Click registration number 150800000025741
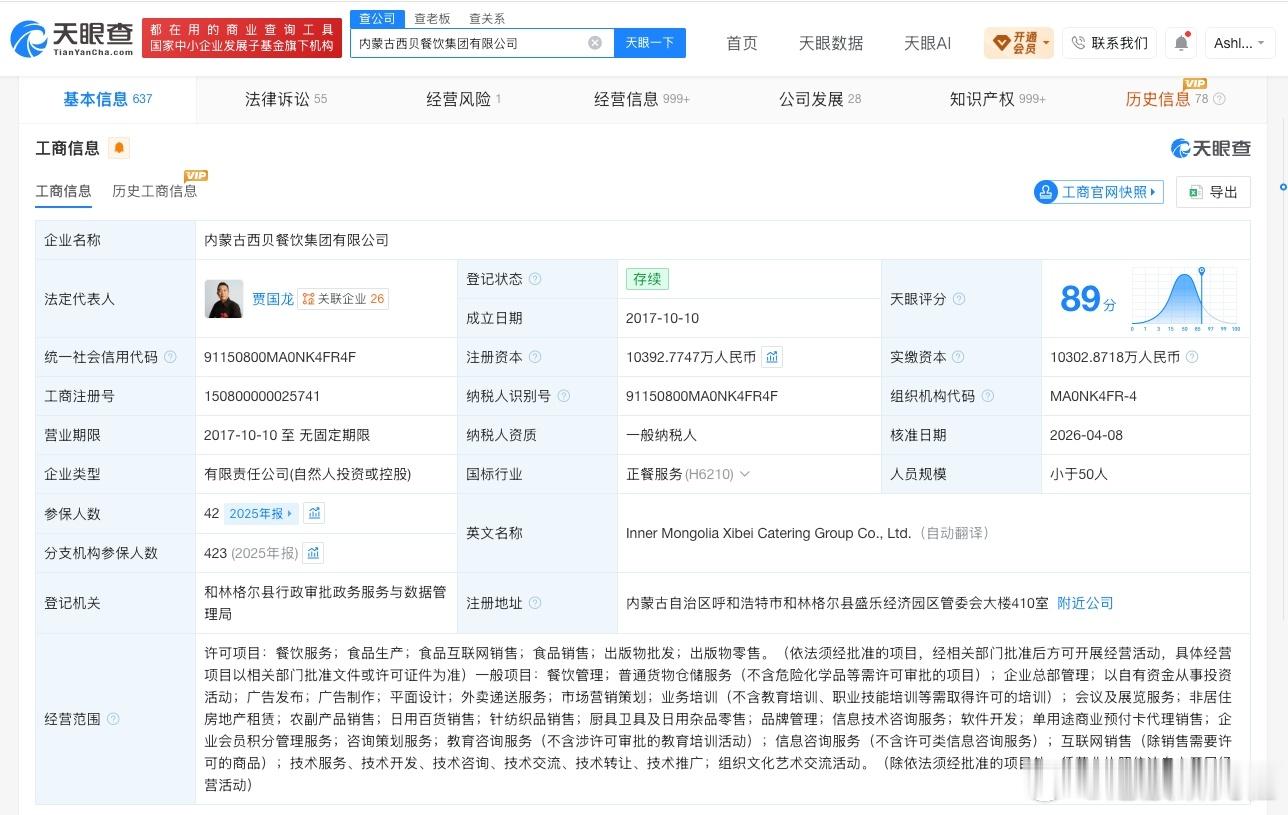 click(262, 396)
